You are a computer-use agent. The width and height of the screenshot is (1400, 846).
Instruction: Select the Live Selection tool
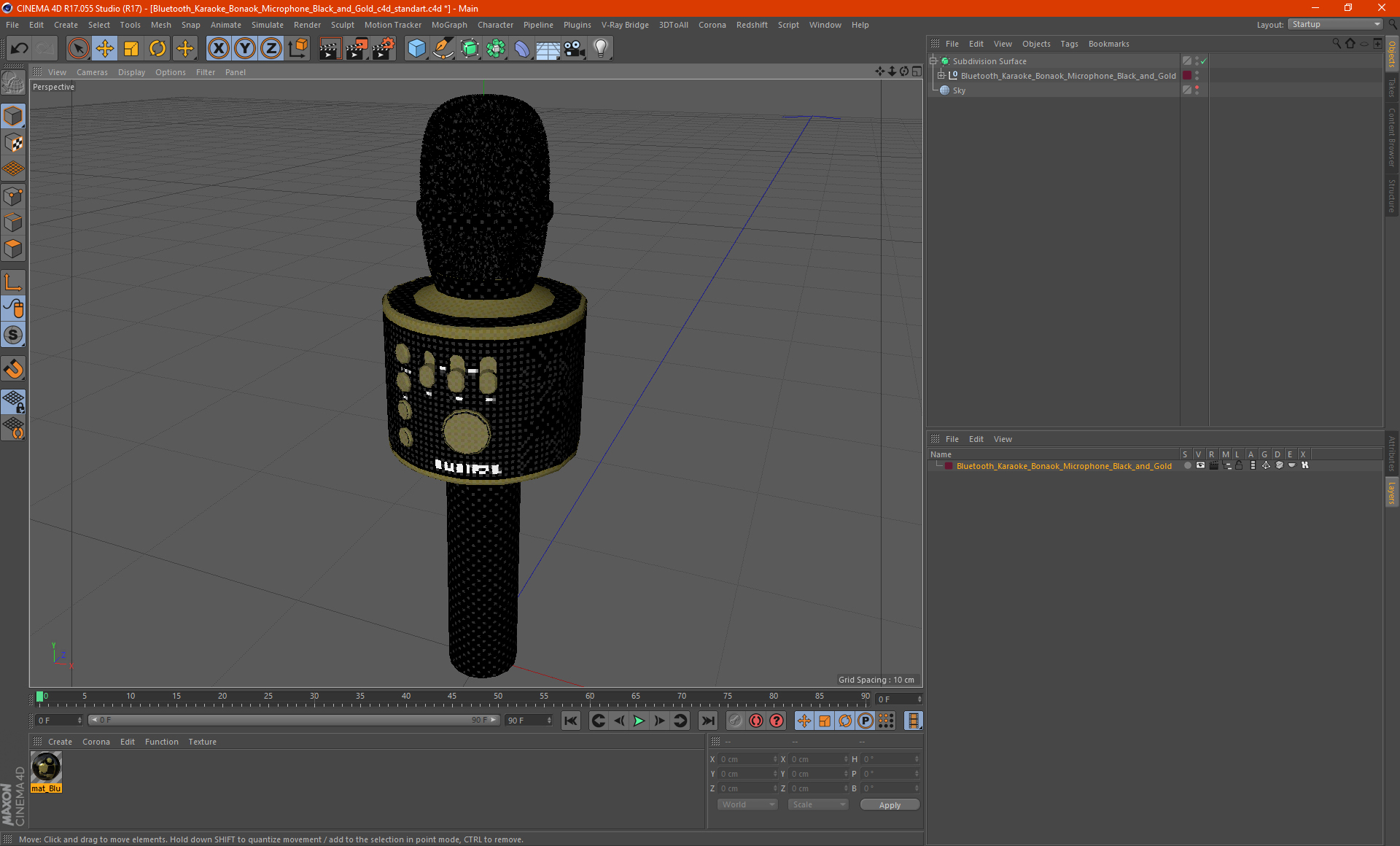coord(78,48)
